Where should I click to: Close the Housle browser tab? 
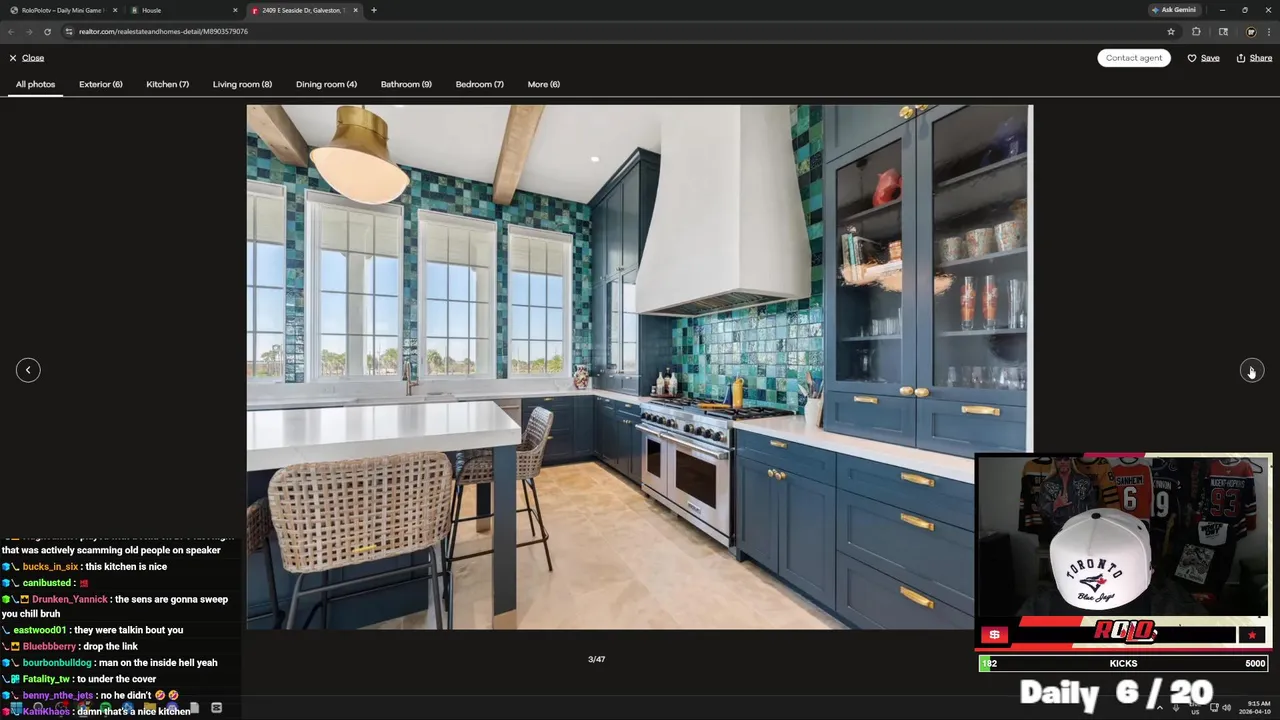point(236,10)
